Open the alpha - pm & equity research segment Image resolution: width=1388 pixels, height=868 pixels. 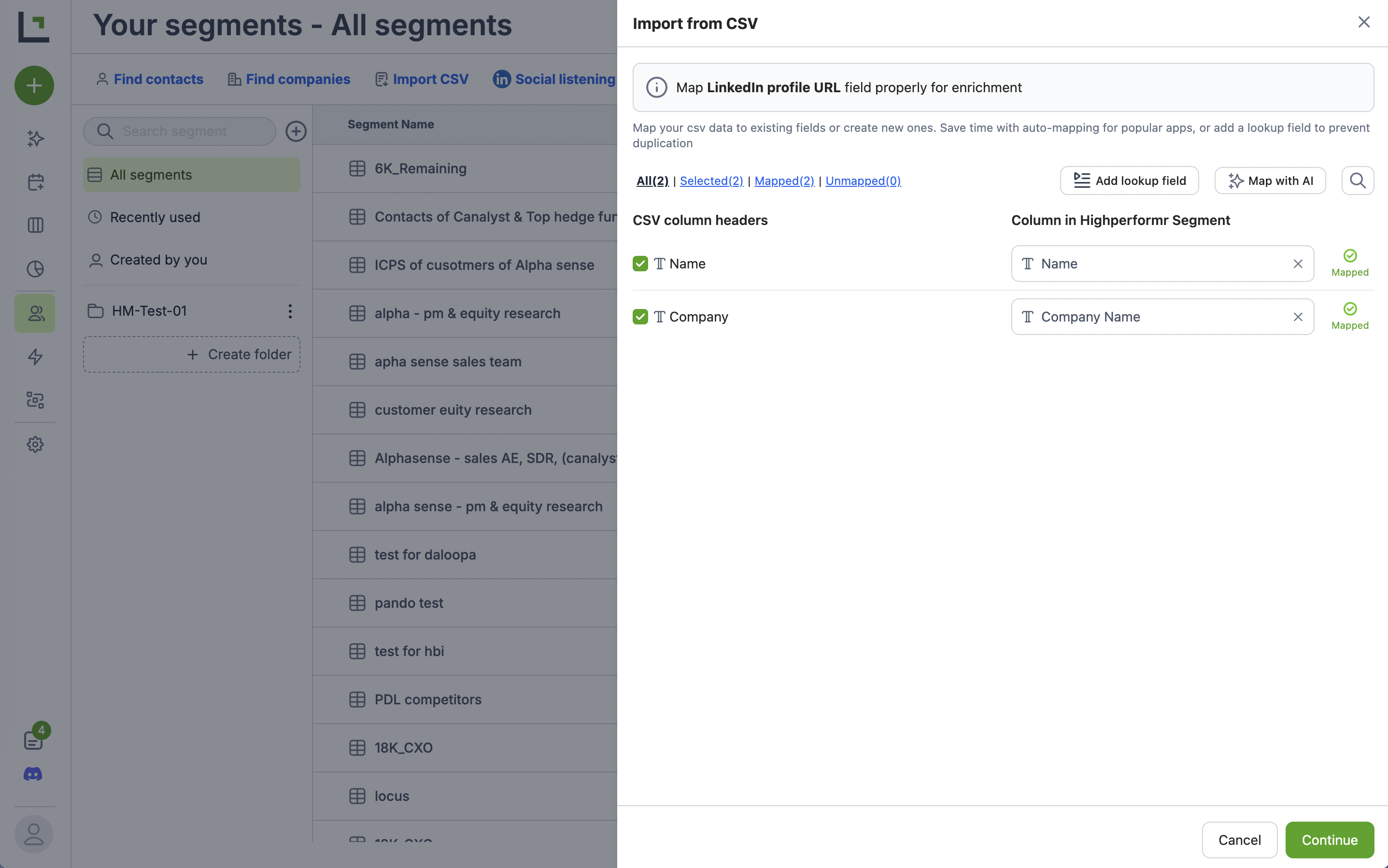[467, 313]
